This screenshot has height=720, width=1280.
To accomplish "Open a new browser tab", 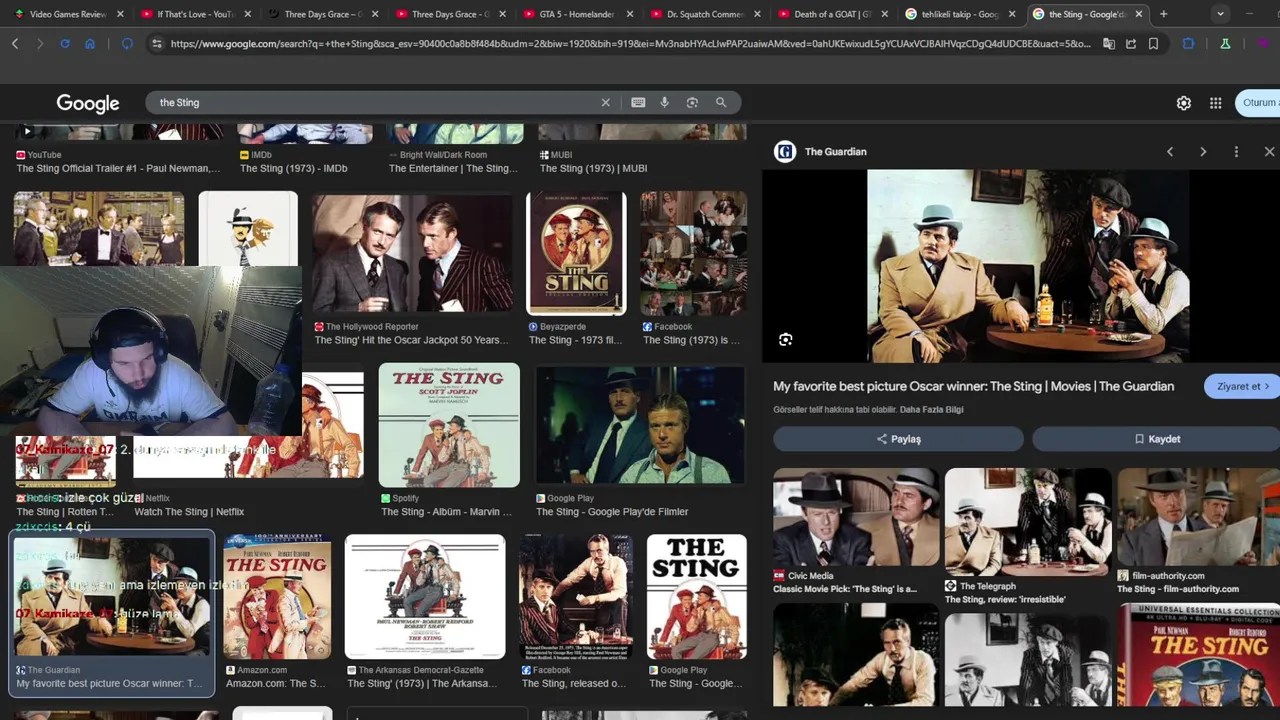I will pos(1163,14).
